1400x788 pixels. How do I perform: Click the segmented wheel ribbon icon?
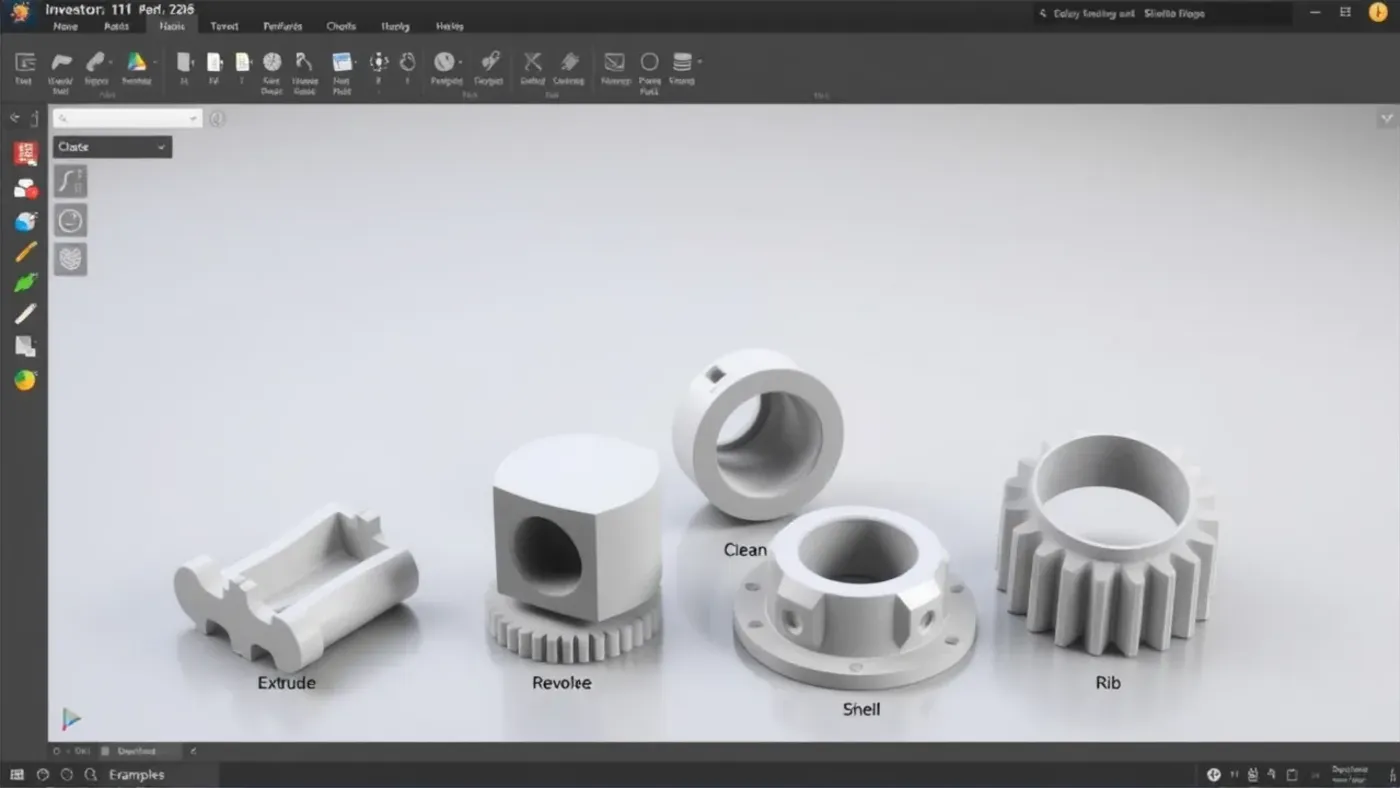272,62
